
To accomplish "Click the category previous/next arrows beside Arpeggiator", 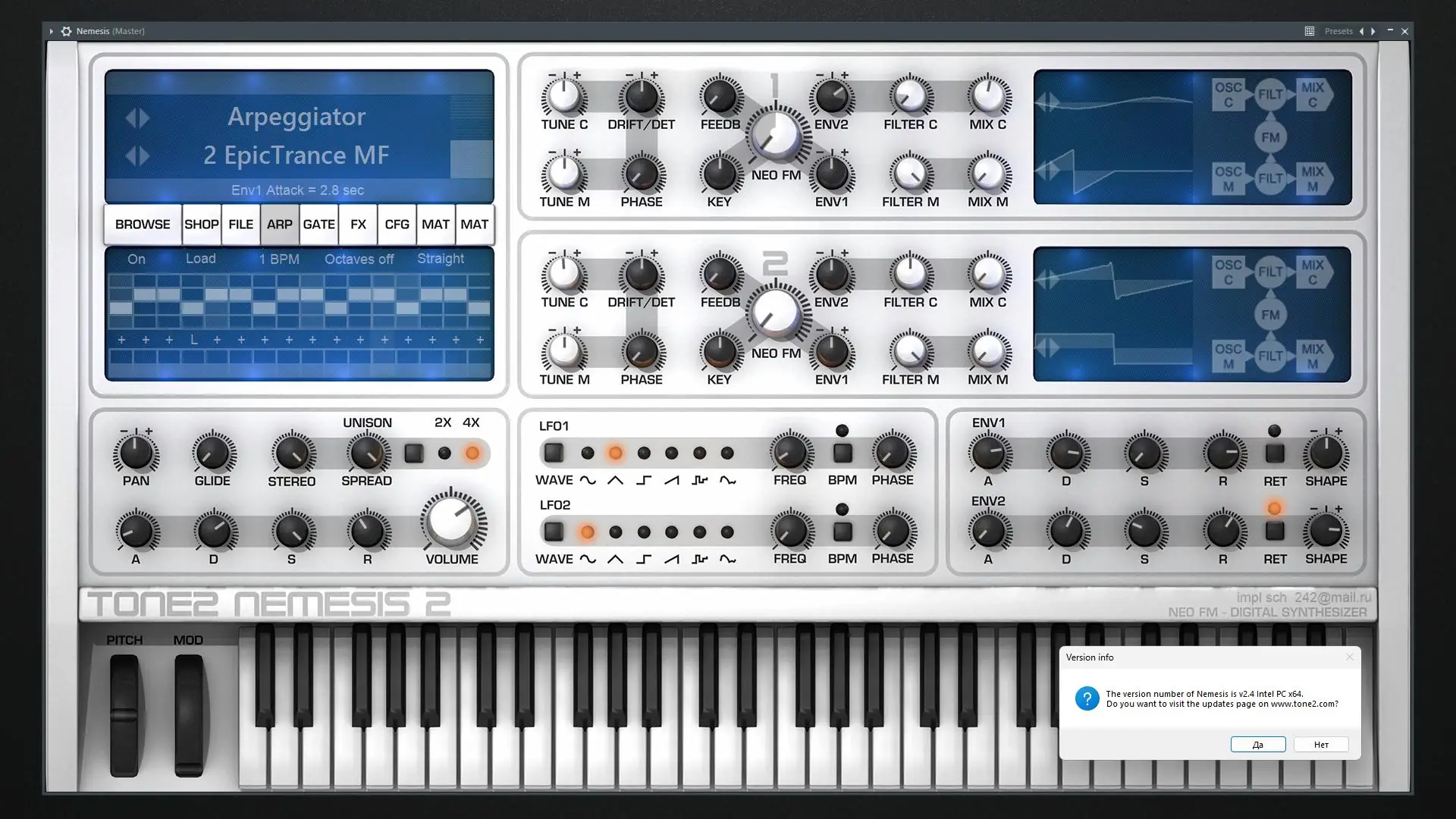I will pyautogui.click(x=137, y=118).
